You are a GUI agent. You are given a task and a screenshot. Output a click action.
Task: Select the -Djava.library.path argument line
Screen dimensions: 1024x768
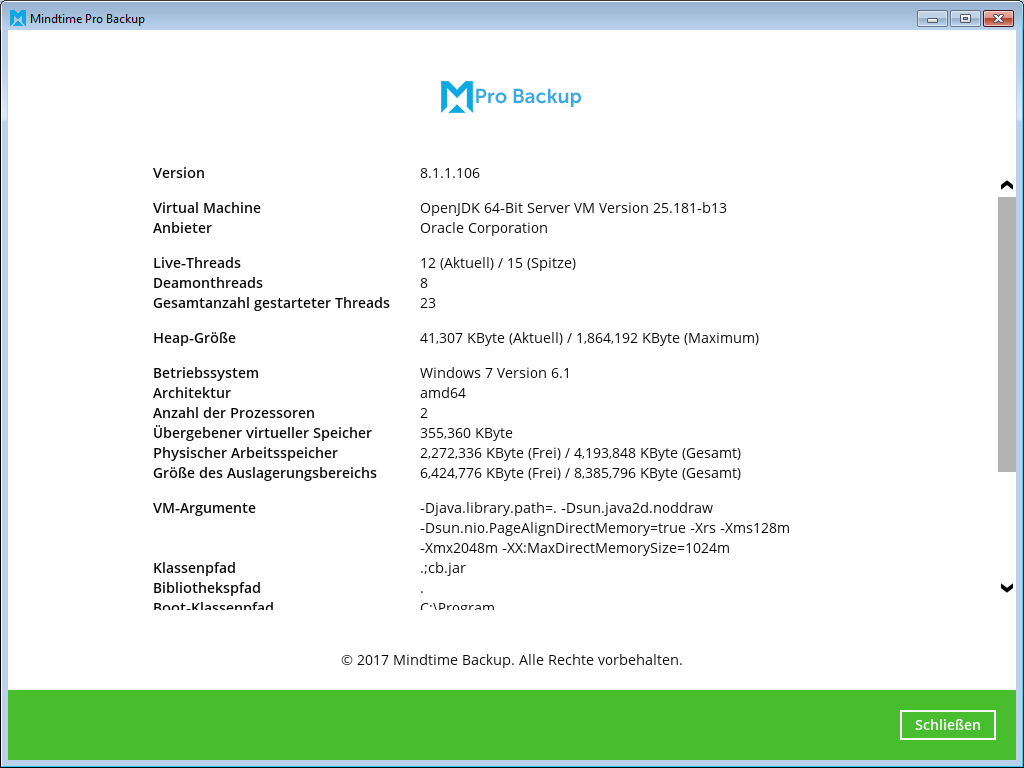click(x=566, y=508)
